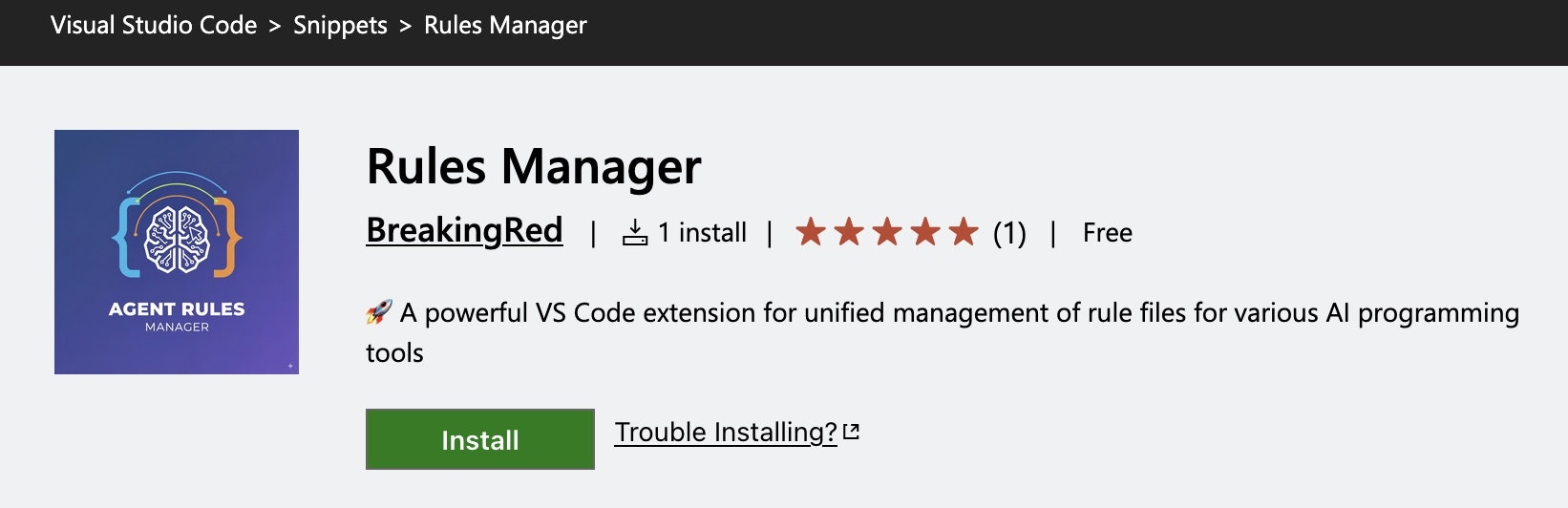Click the third rating star
This screenshot has width=1568, height=508.
(x=887, y=232)
